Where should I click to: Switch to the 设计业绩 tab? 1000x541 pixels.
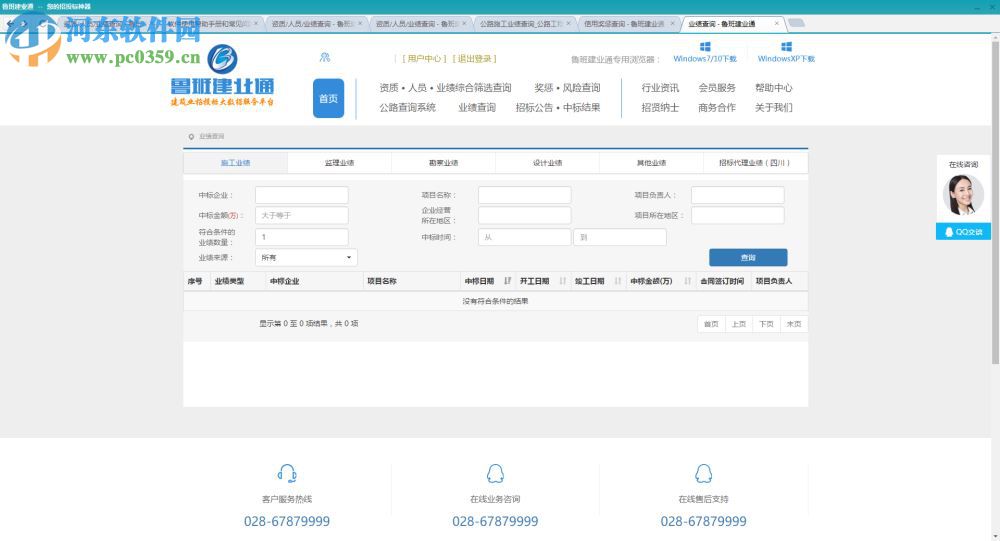tap(547, 163)
